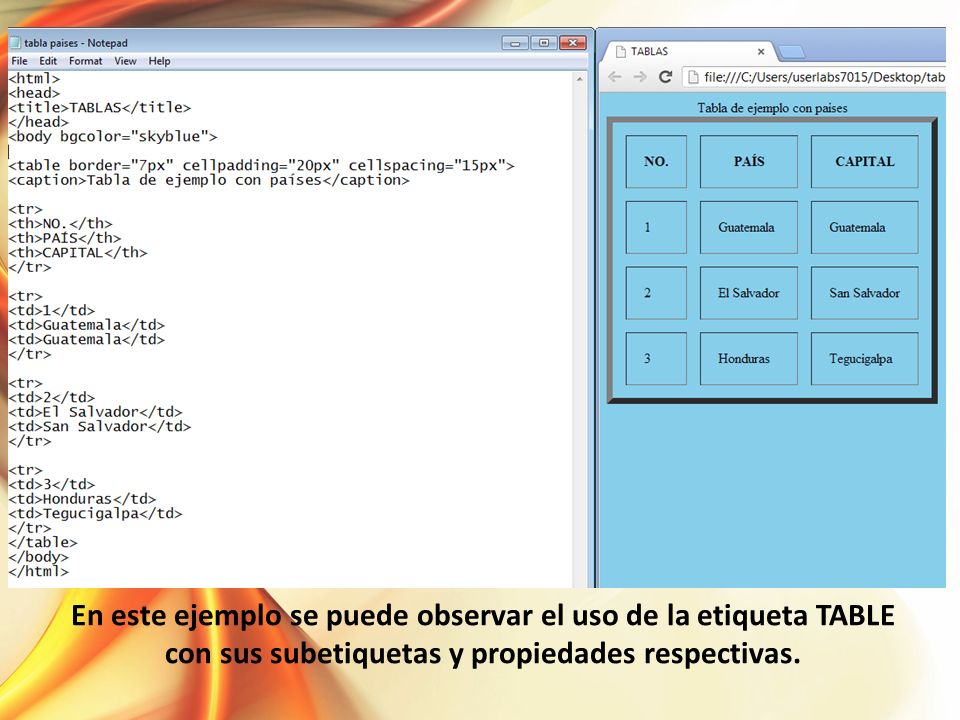Click the NO. table header cell
The width and height of the screenshot is (960, 720).
point(656,162)
